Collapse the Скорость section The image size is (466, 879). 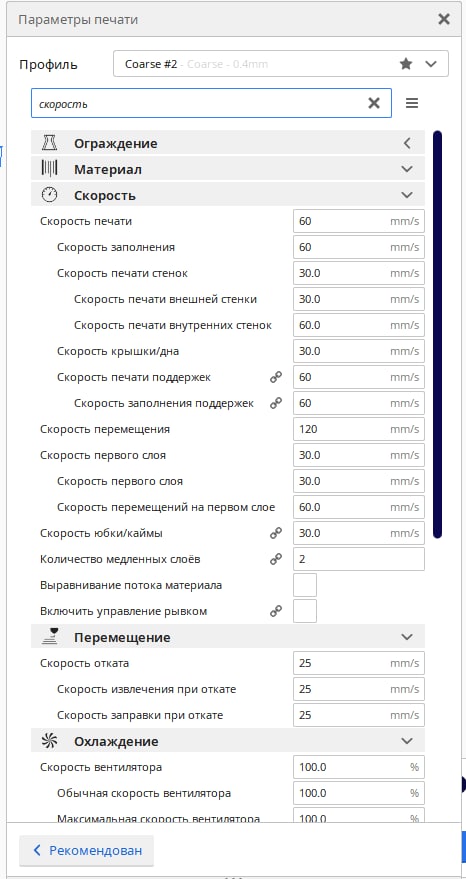tap(407, 196)
